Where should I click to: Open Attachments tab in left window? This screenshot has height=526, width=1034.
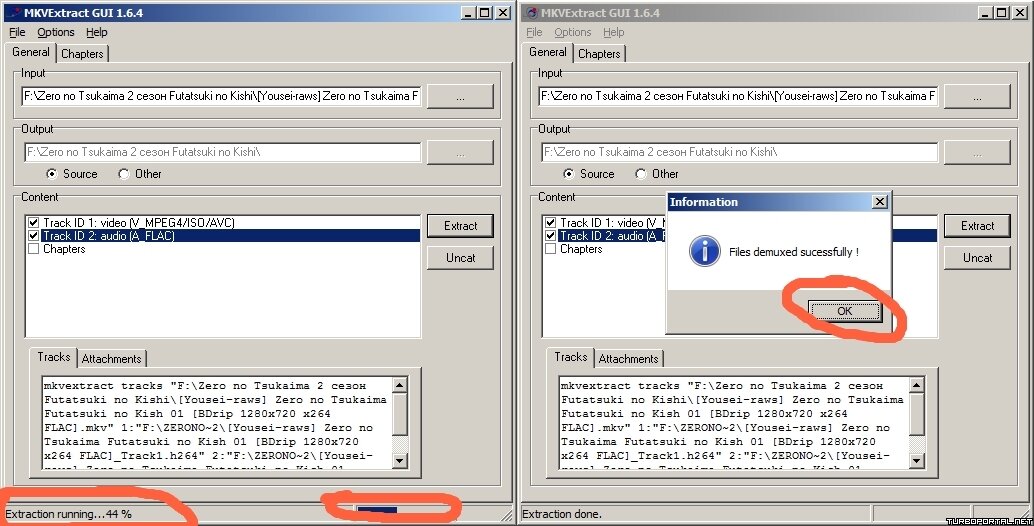(111, 359)
